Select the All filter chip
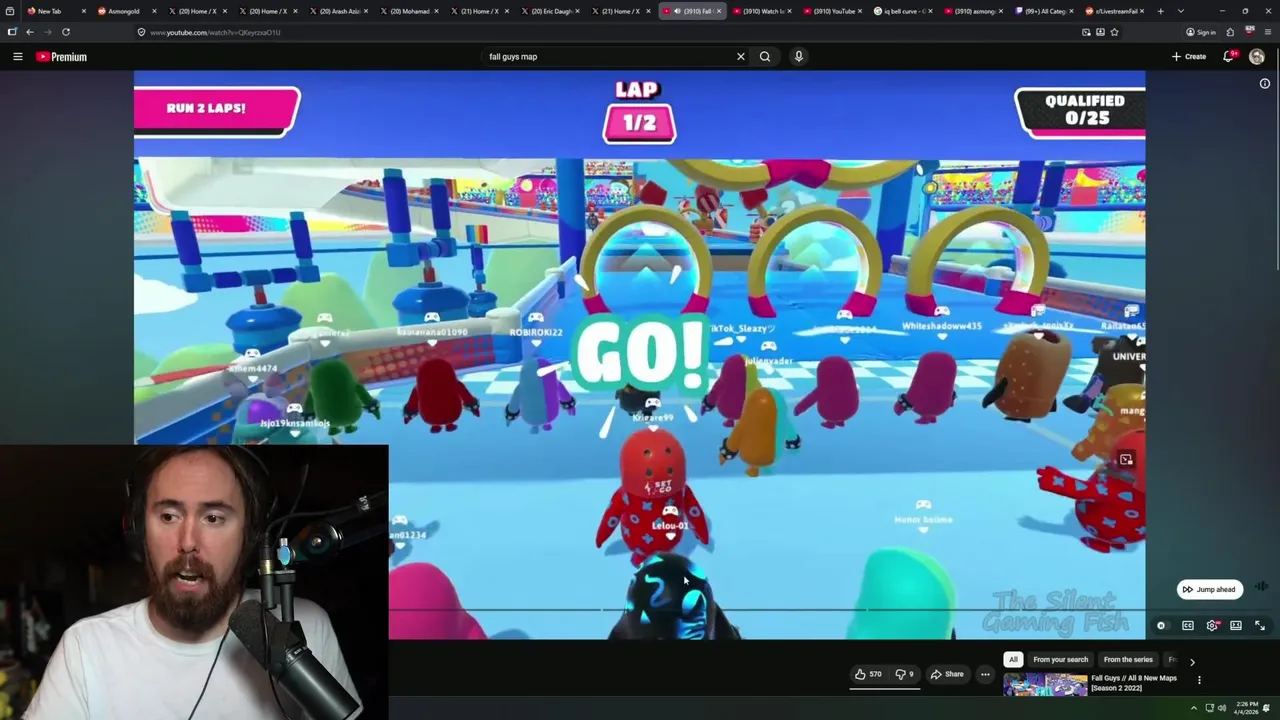Image resolution: width=1280 pixels, height=720 pixels. click(x=1013, y=660)
